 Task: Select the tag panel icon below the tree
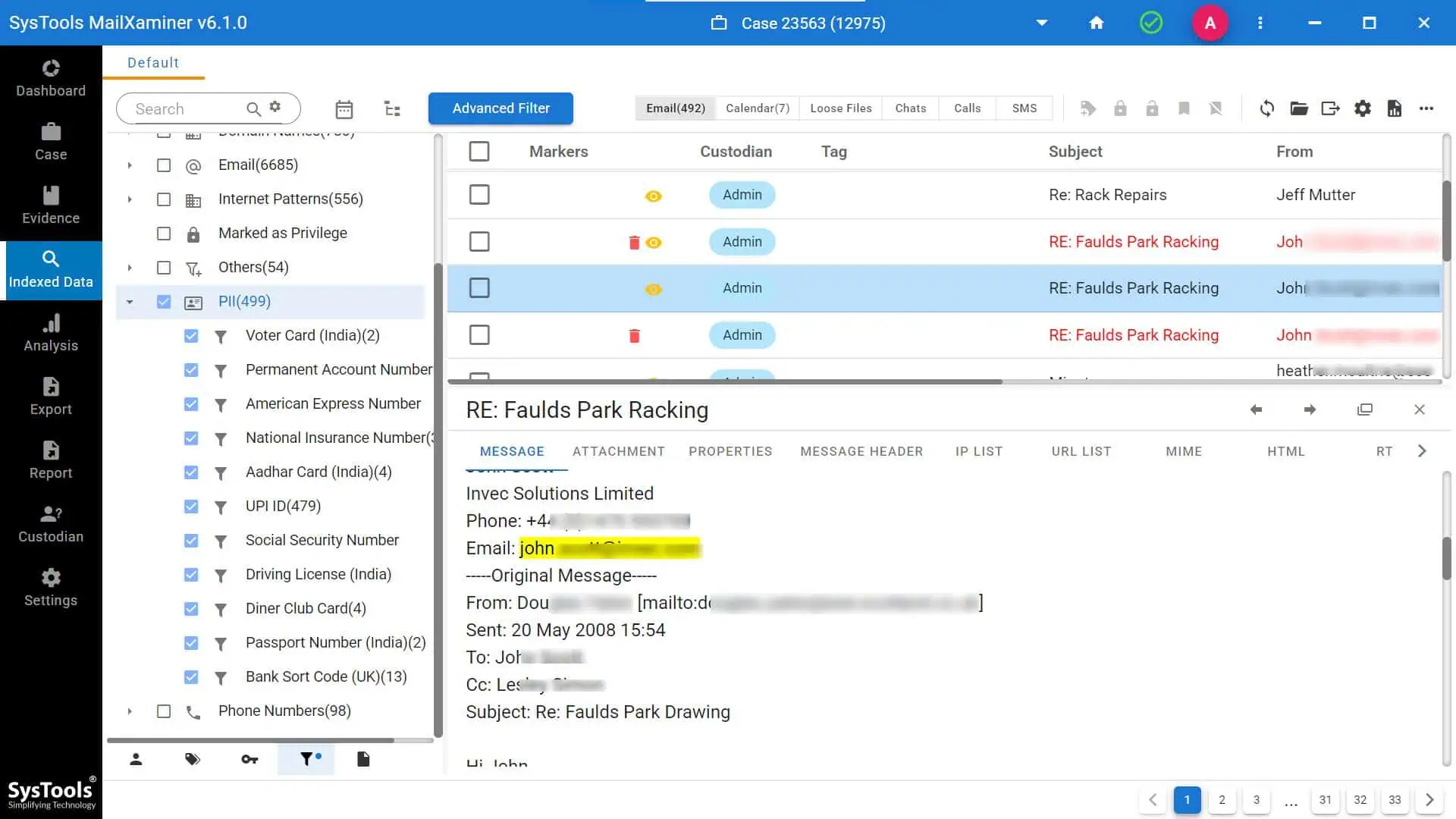(x=193, y=759)
